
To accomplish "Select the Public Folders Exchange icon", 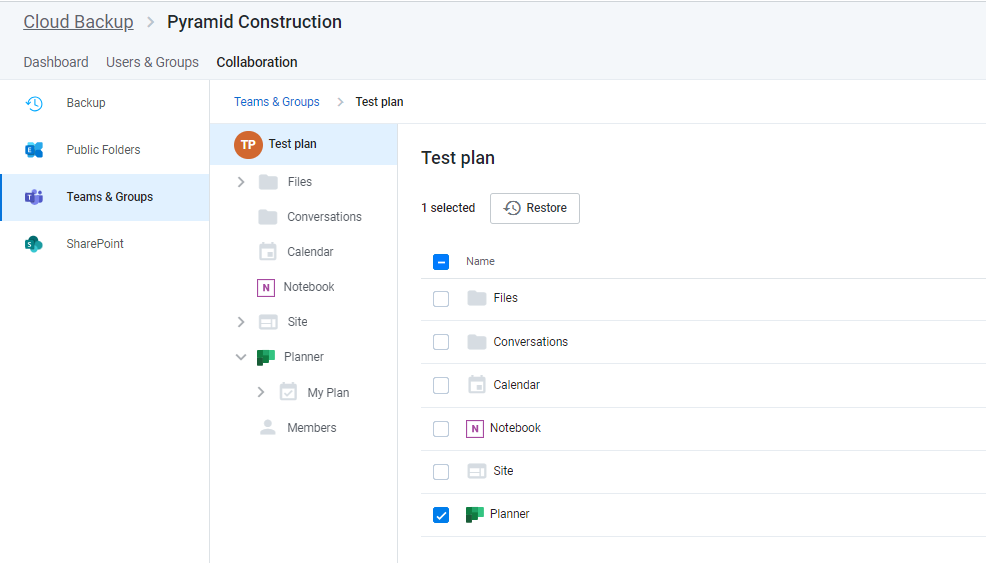I will click(34, 150).
